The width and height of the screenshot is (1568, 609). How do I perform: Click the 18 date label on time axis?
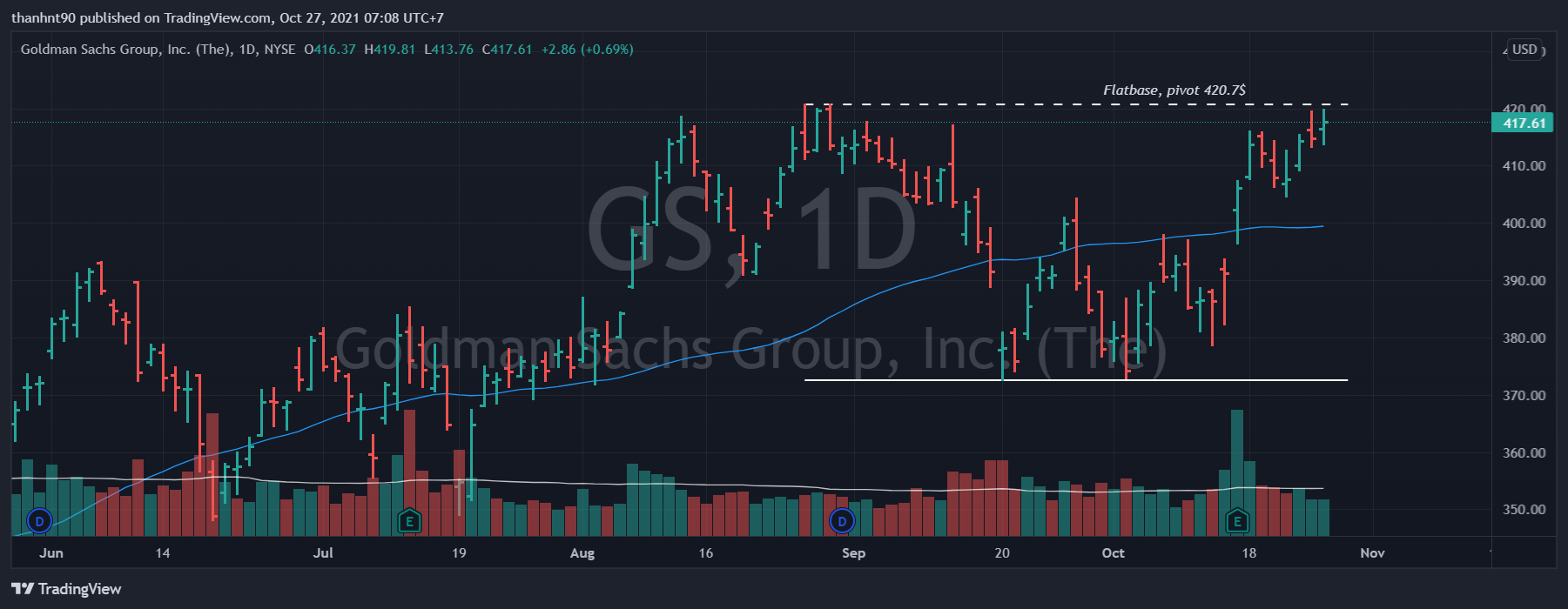[1249, 553]
